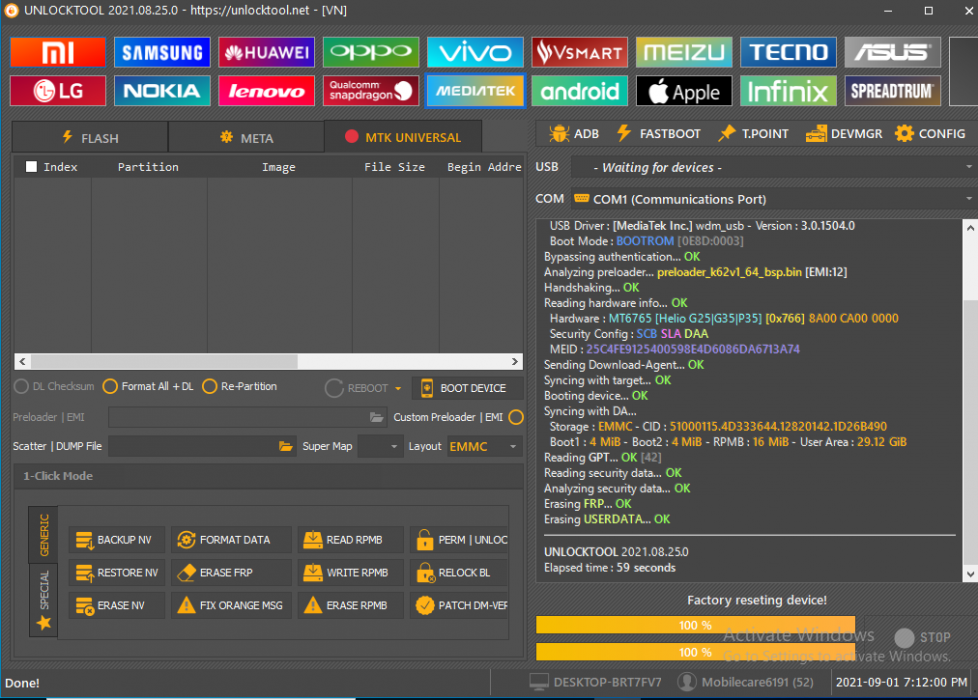Select the Xiaomi MI brand logo
Viewport: 978px width, 700px height.
click(x=57, y=52)
